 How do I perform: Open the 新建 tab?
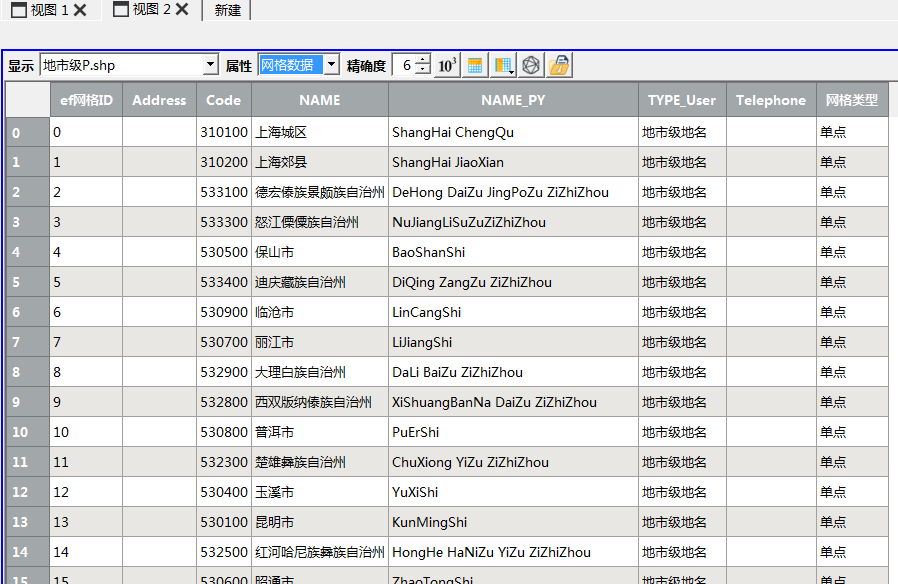point(228,10)
